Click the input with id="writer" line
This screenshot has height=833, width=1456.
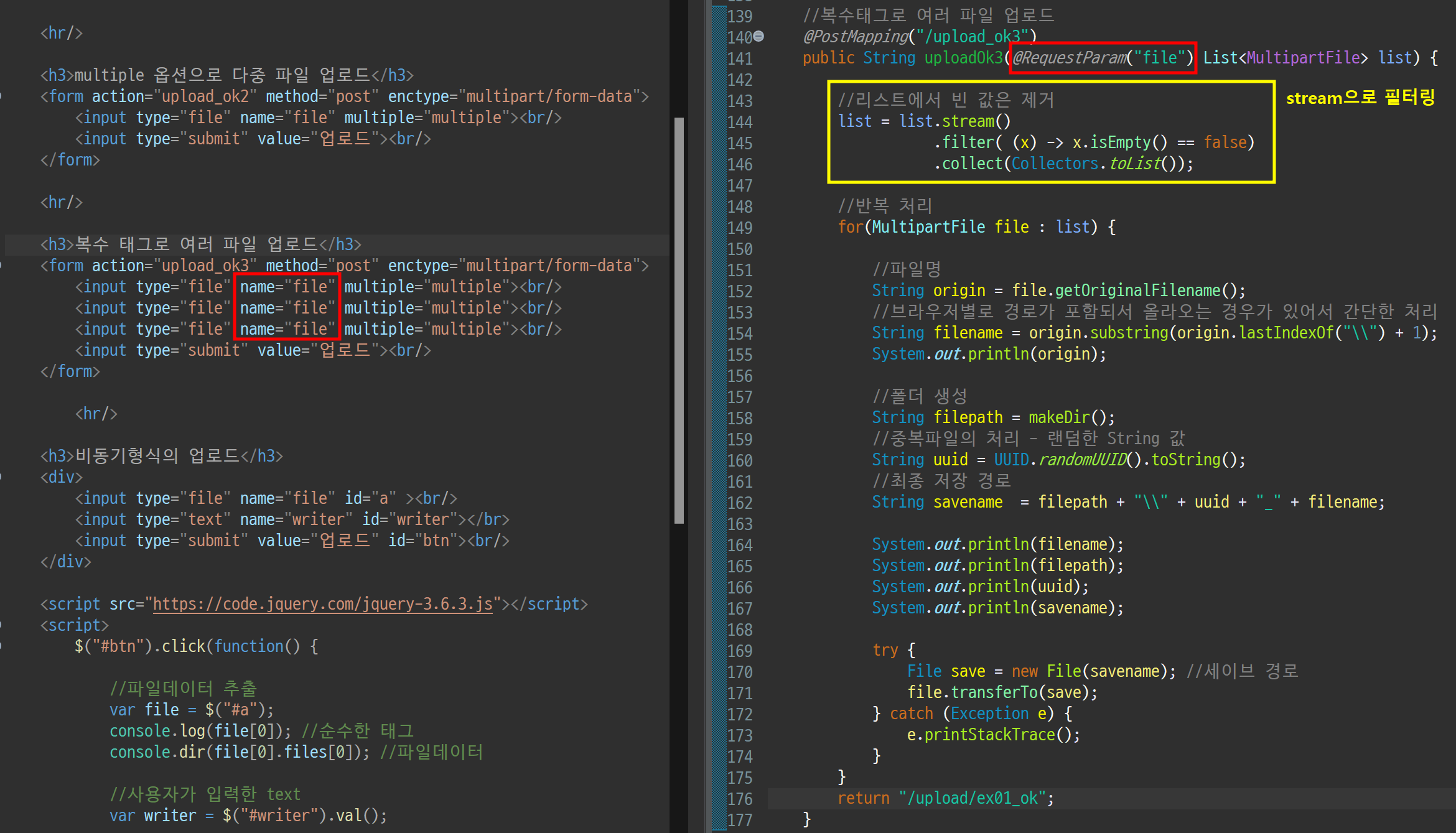coord(291,519)
